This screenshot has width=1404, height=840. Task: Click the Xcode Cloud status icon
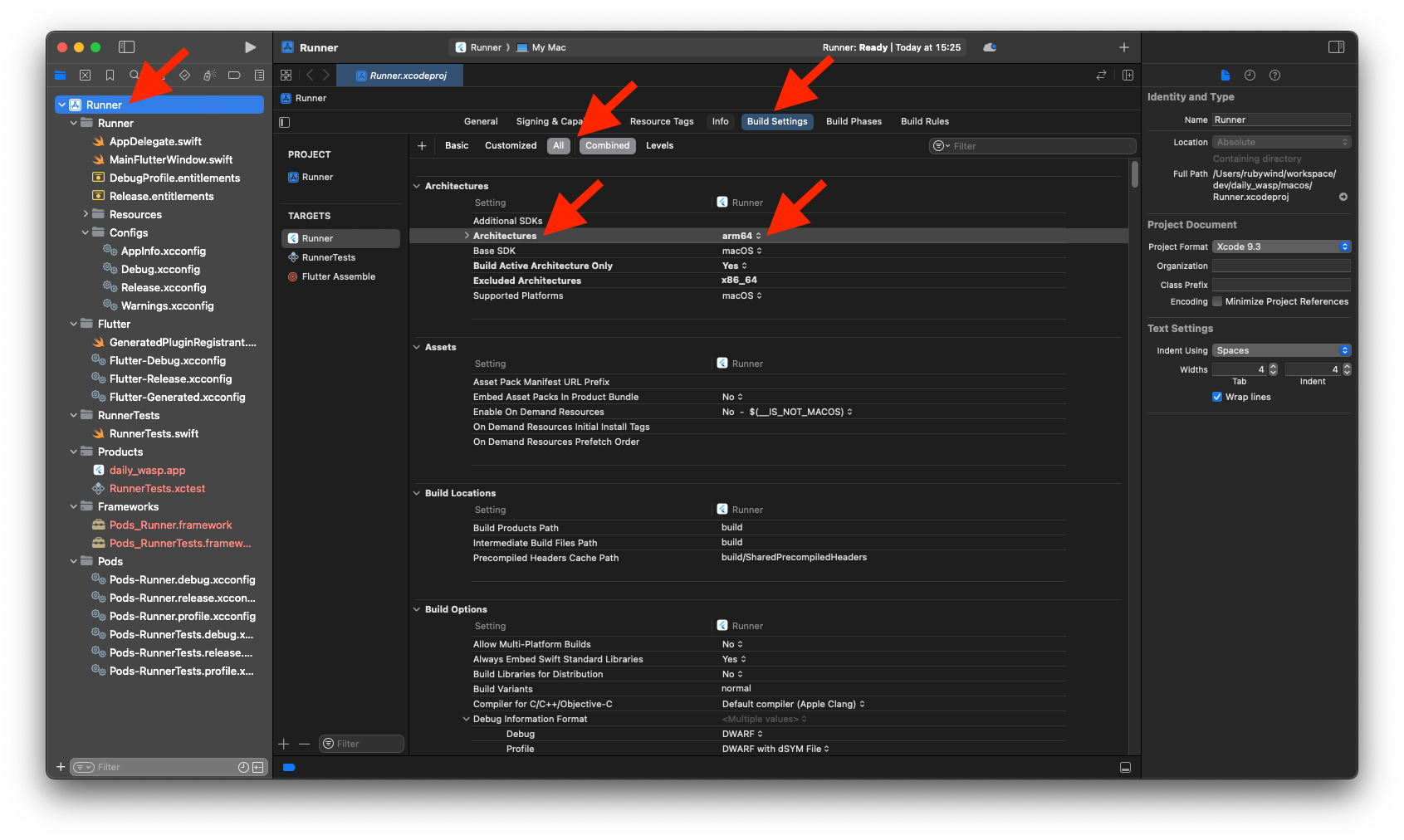point(990,47)
